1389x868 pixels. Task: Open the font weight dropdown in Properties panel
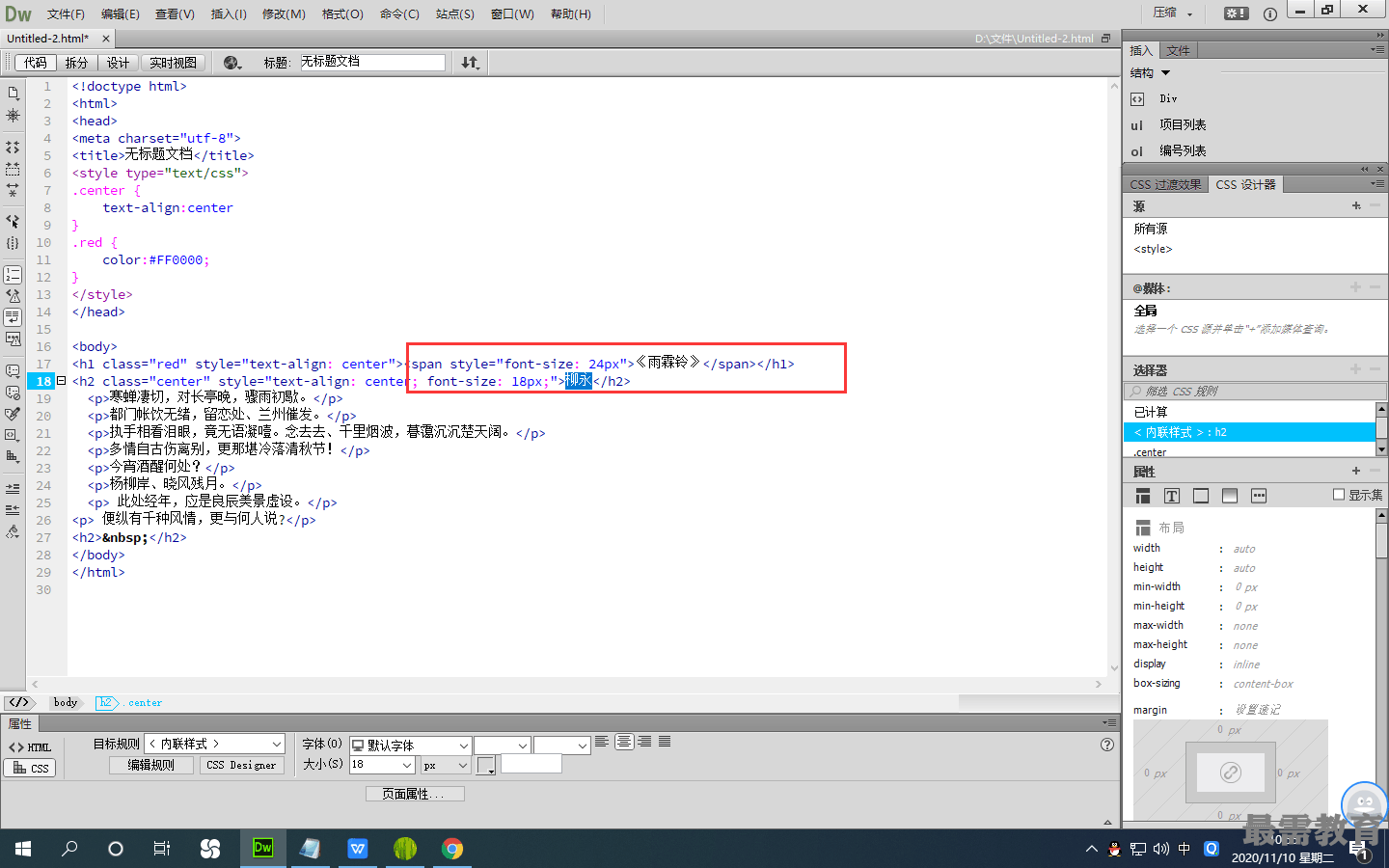561,746
